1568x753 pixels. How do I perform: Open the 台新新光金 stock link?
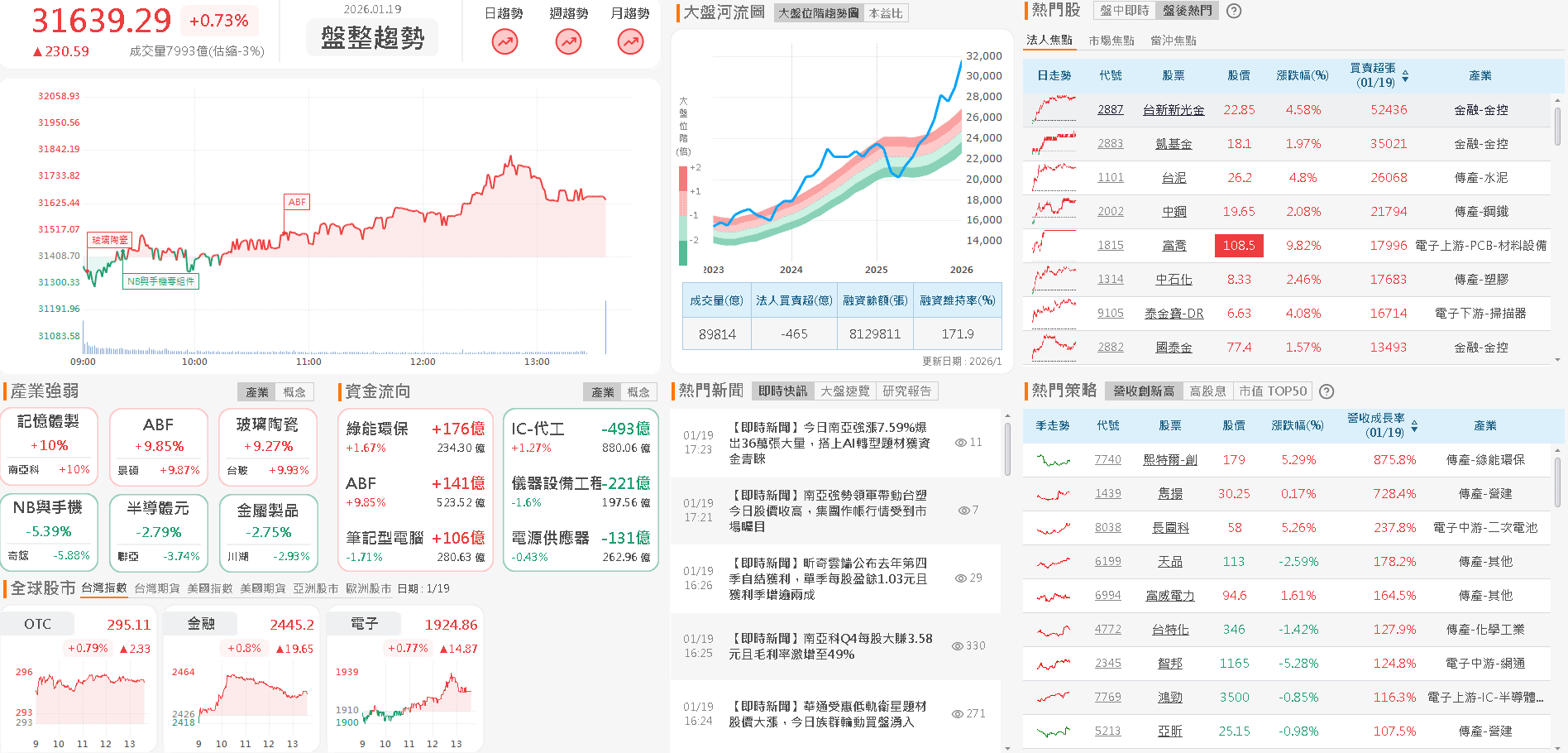coord(1173,109)
